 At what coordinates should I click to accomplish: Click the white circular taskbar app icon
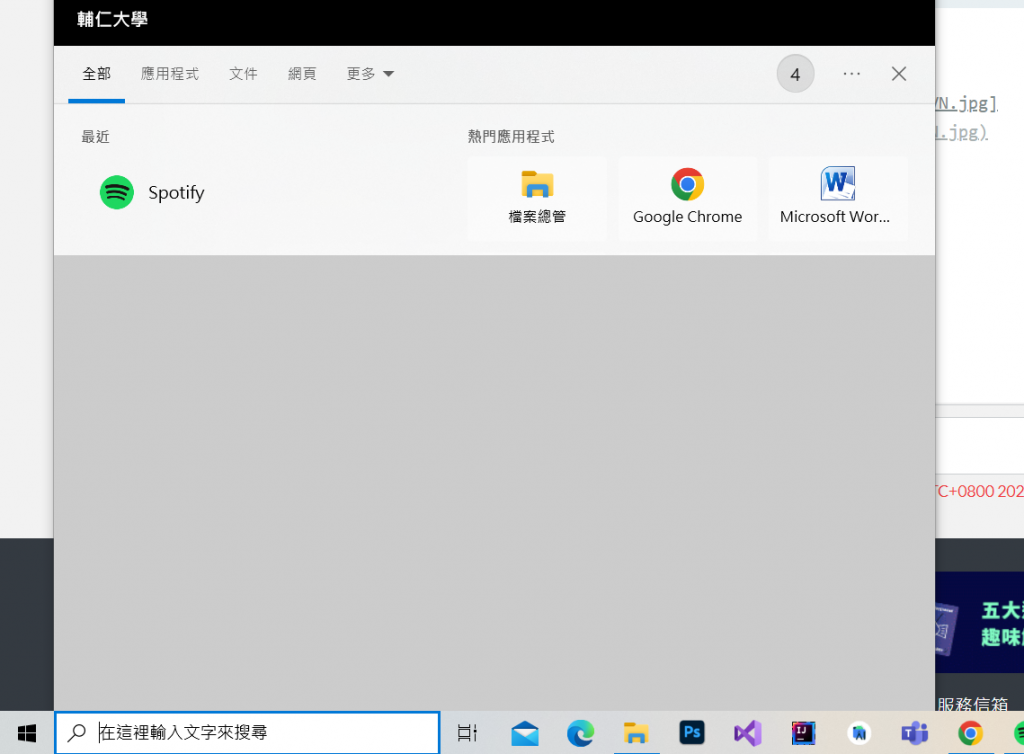coord(859,734)
